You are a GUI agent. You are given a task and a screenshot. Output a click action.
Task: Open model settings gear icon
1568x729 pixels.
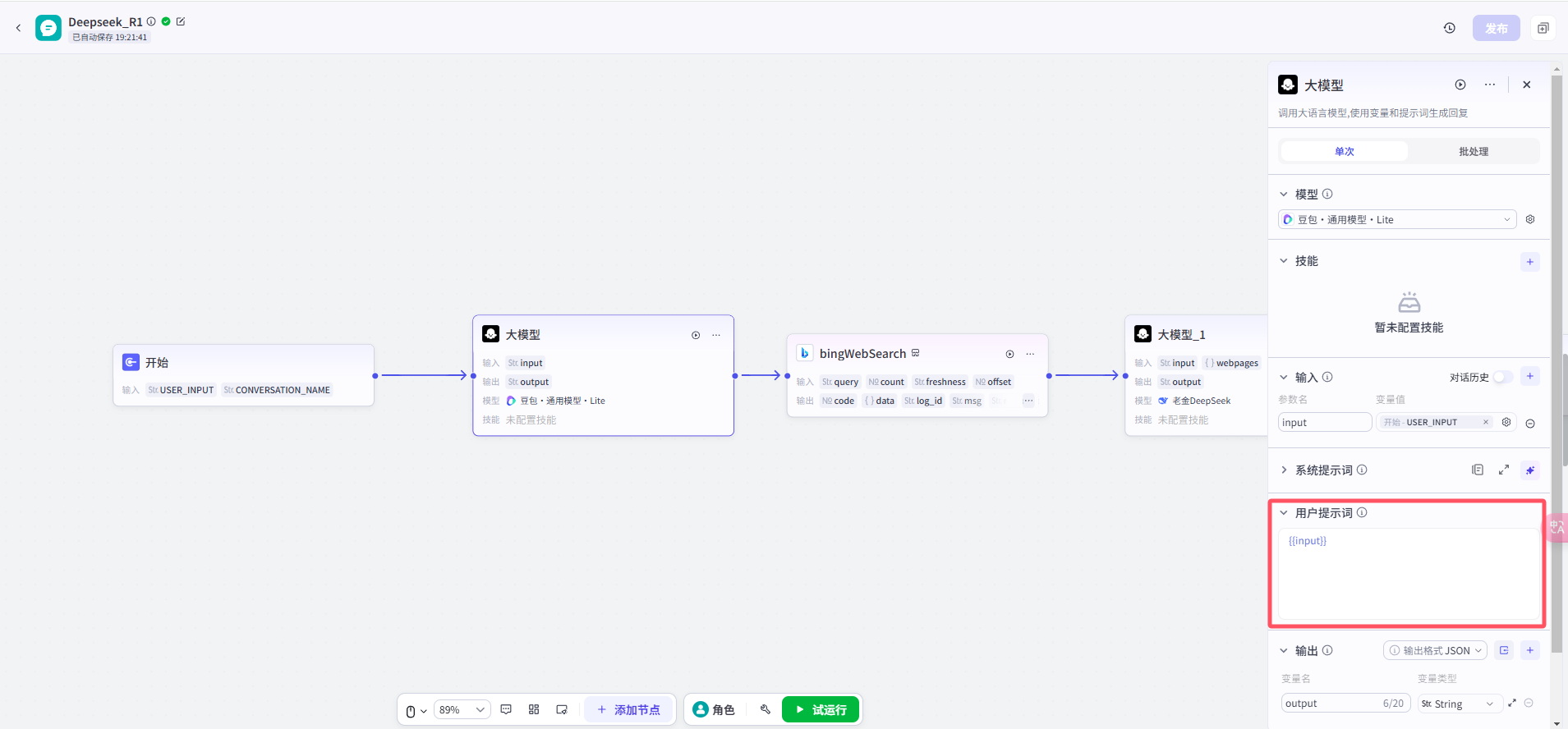click(1530, 219)
